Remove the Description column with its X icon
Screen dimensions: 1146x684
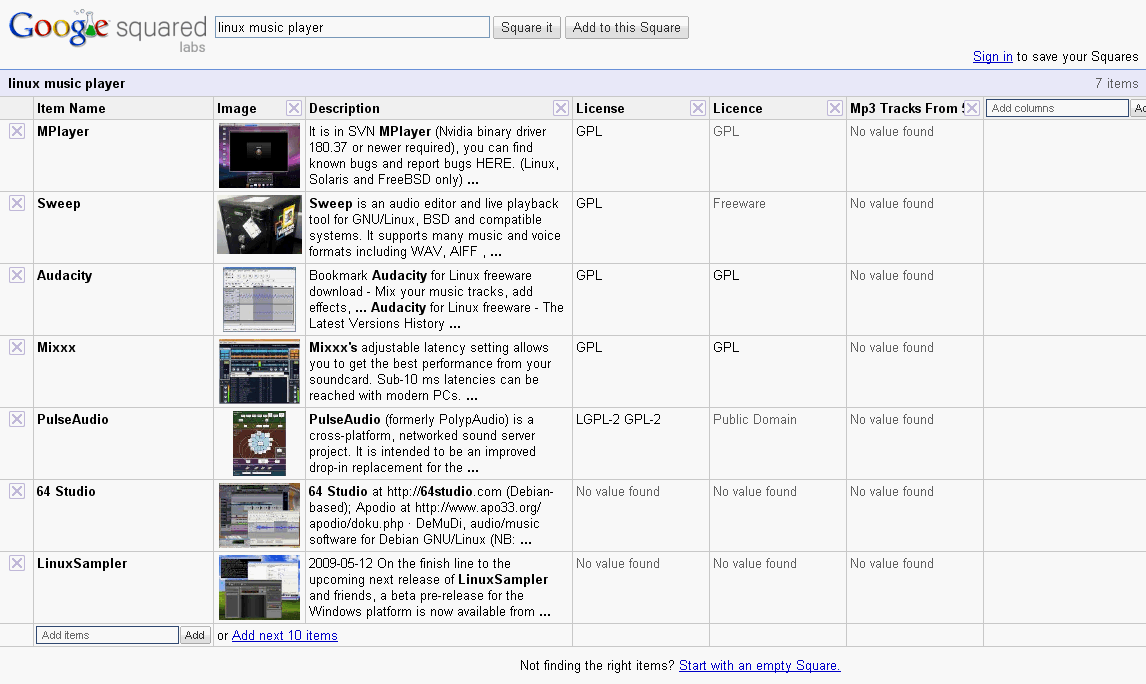pyautogui.click(x=561, y=108)
